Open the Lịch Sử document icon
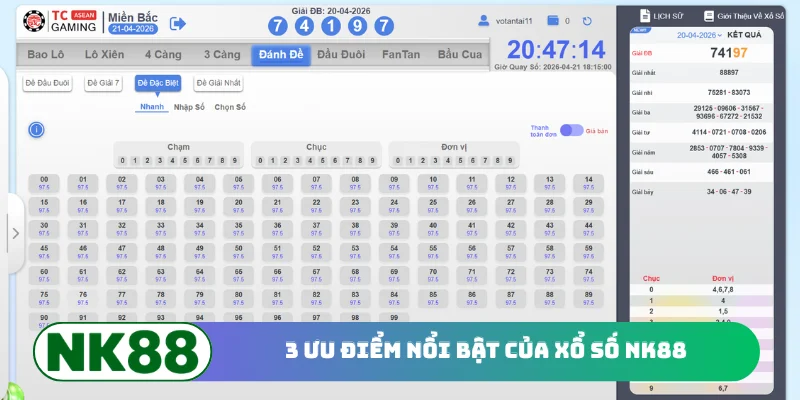 pyautogui.click(x=645, y=16)
